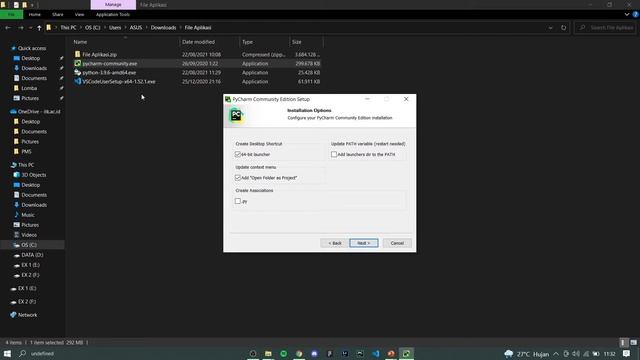Screen dimensions: 640x360
Task: Open Spotify from the taskbar
Action: click(284, 353)
